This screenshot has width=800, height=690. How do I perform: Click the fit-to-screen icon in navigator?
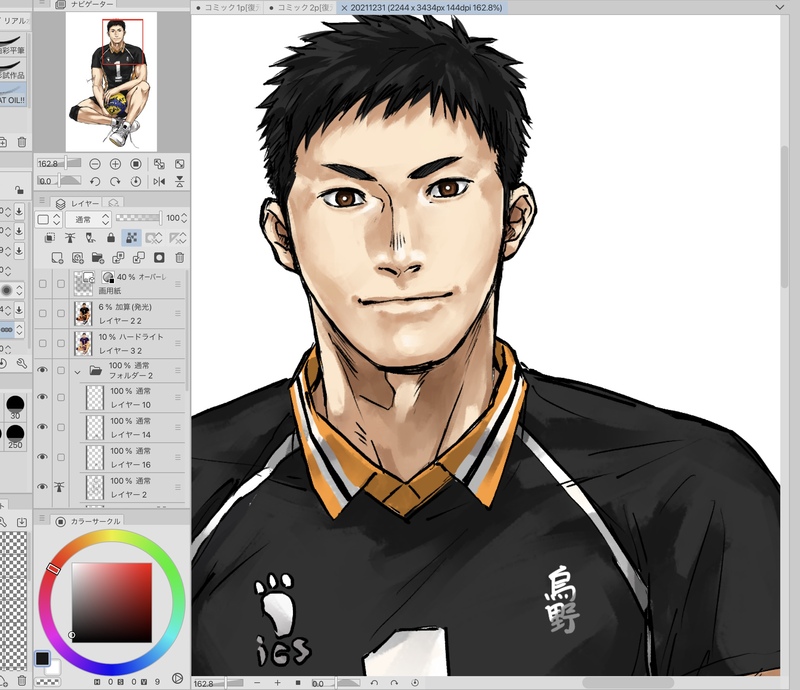coord(180,164)
